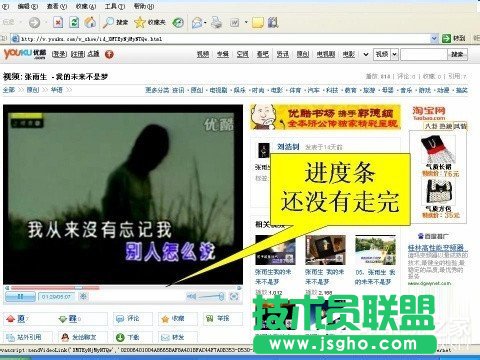Open third related video thumbnail with trees
The height and width of the screenshot is (360, 480).
click(x=375, y=250)
